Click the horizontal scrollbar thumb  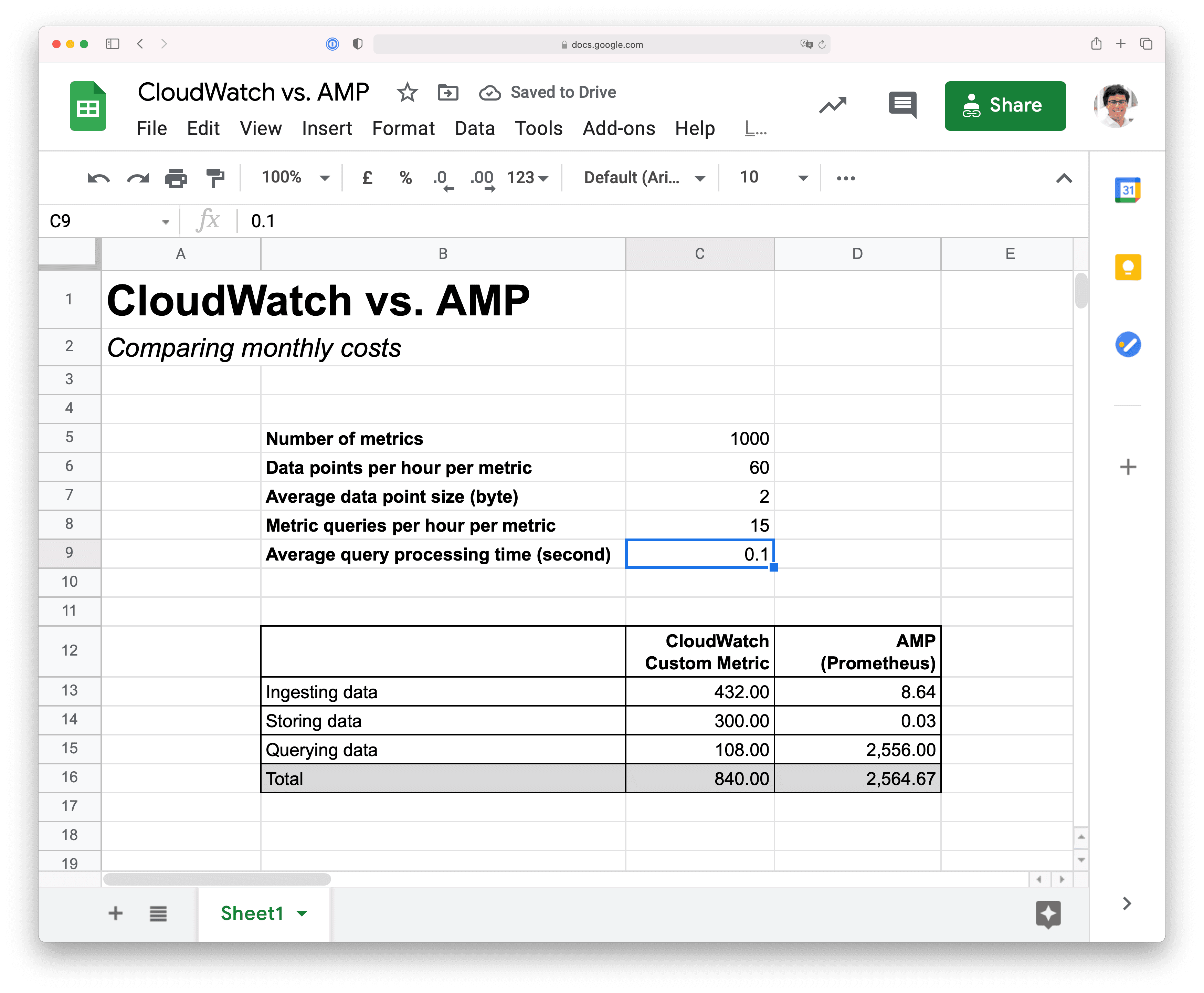pyautogui.click(x=217, y=879)
